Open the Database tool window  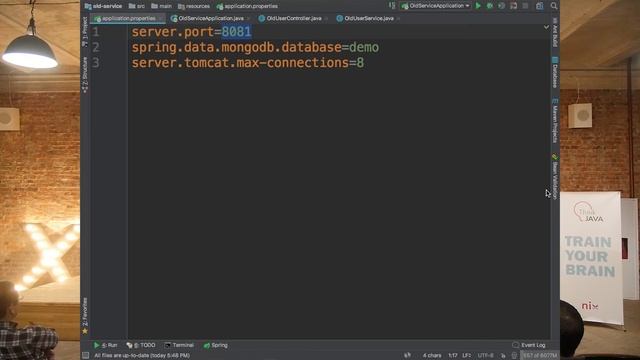[x=555, y=72]
